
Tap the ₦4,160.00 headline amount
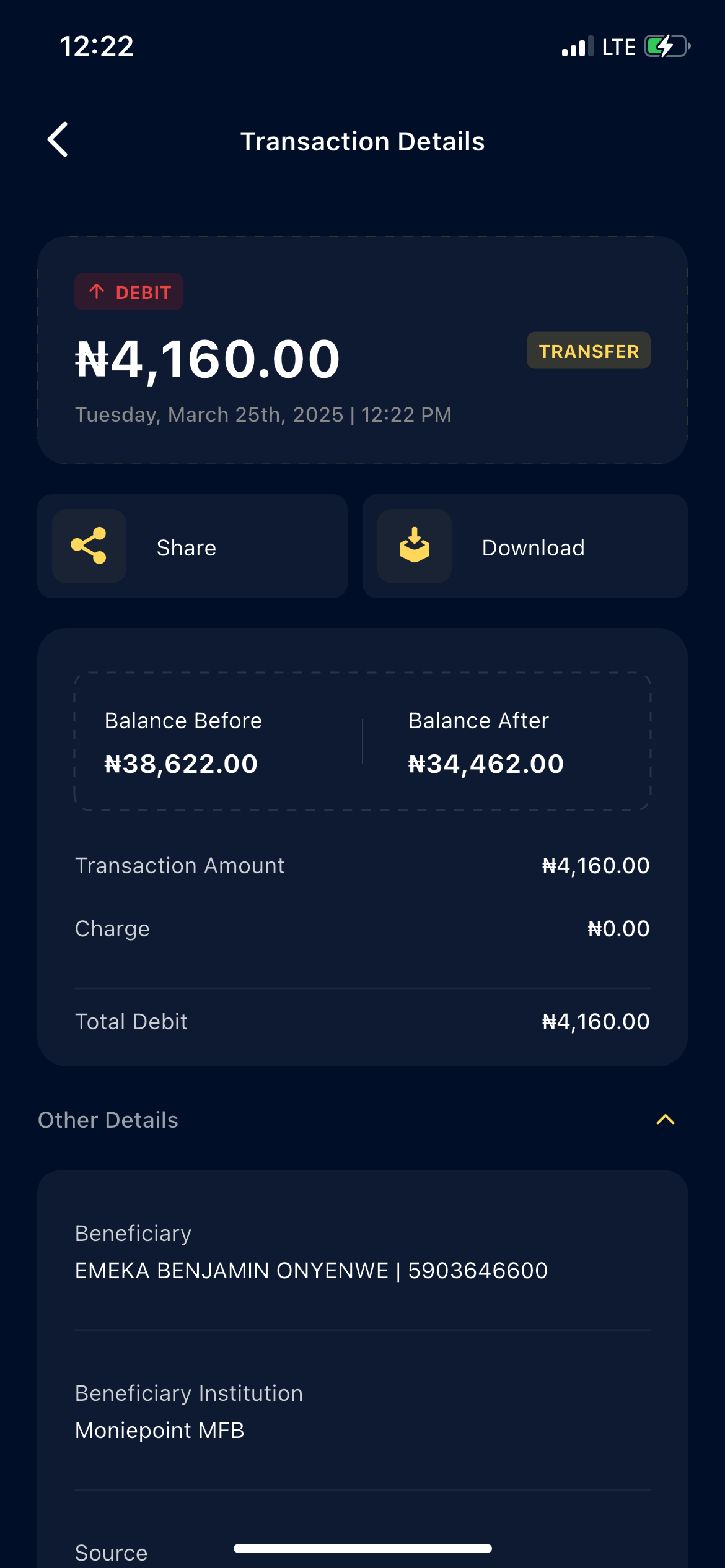click(x=208, y=360)
